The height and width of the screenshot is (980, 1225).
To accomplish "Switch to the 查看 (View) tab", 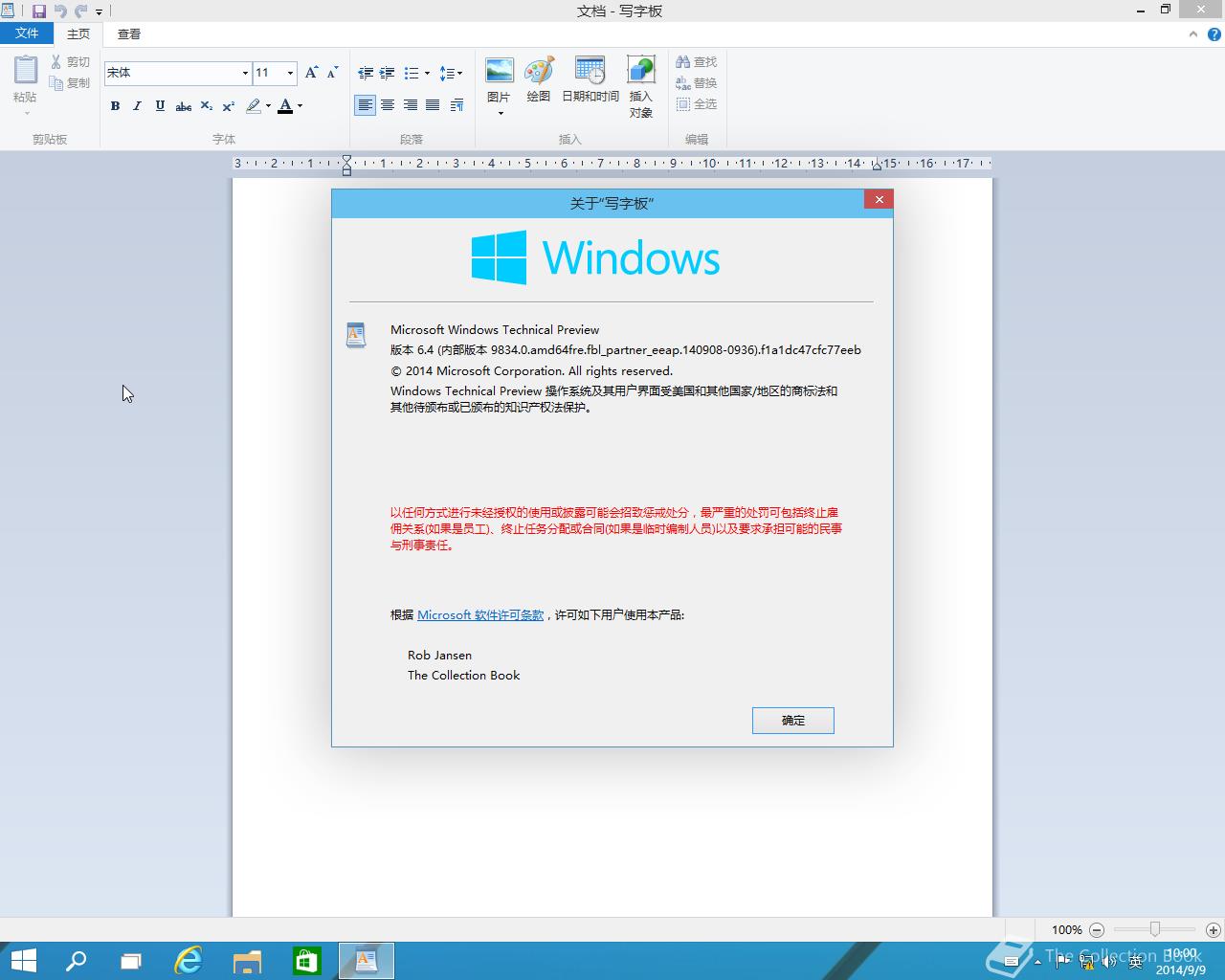I will click(x=129, y=33).
